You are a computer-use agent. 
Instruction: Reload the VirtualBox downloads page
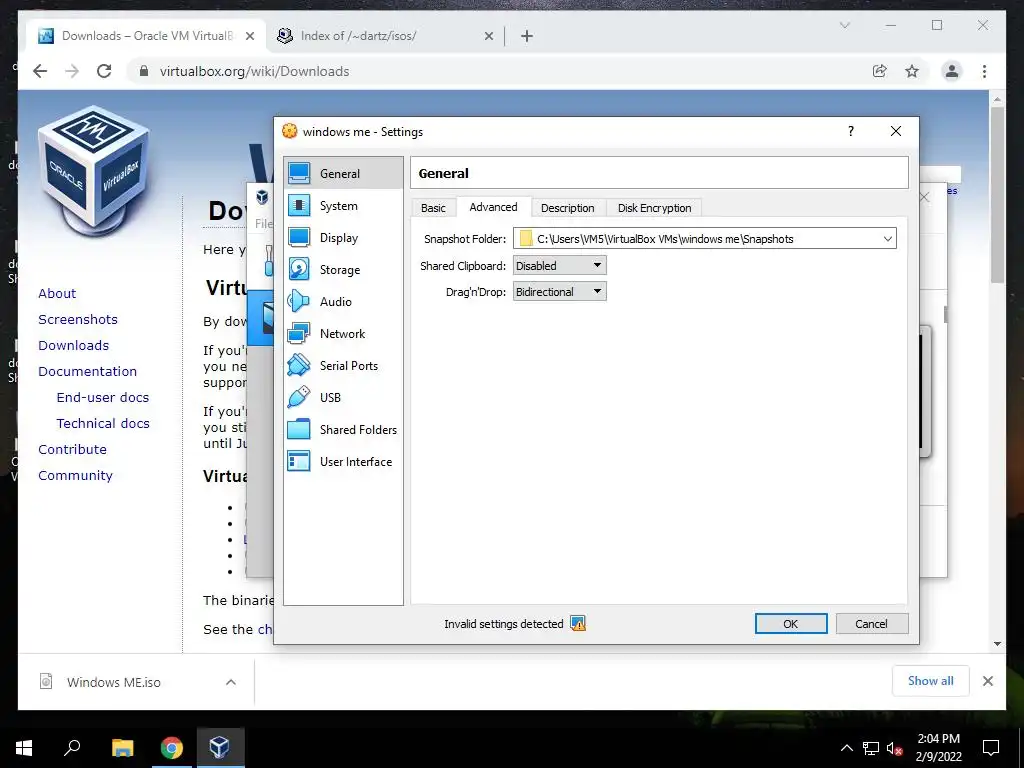pos(104,71)
